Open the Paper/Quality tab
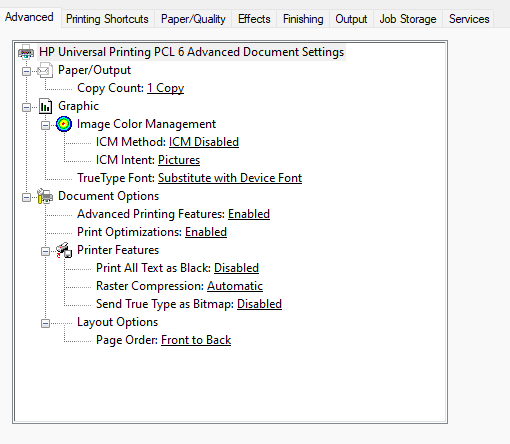Viewport: 510px width, 444px height. (193, 19)
